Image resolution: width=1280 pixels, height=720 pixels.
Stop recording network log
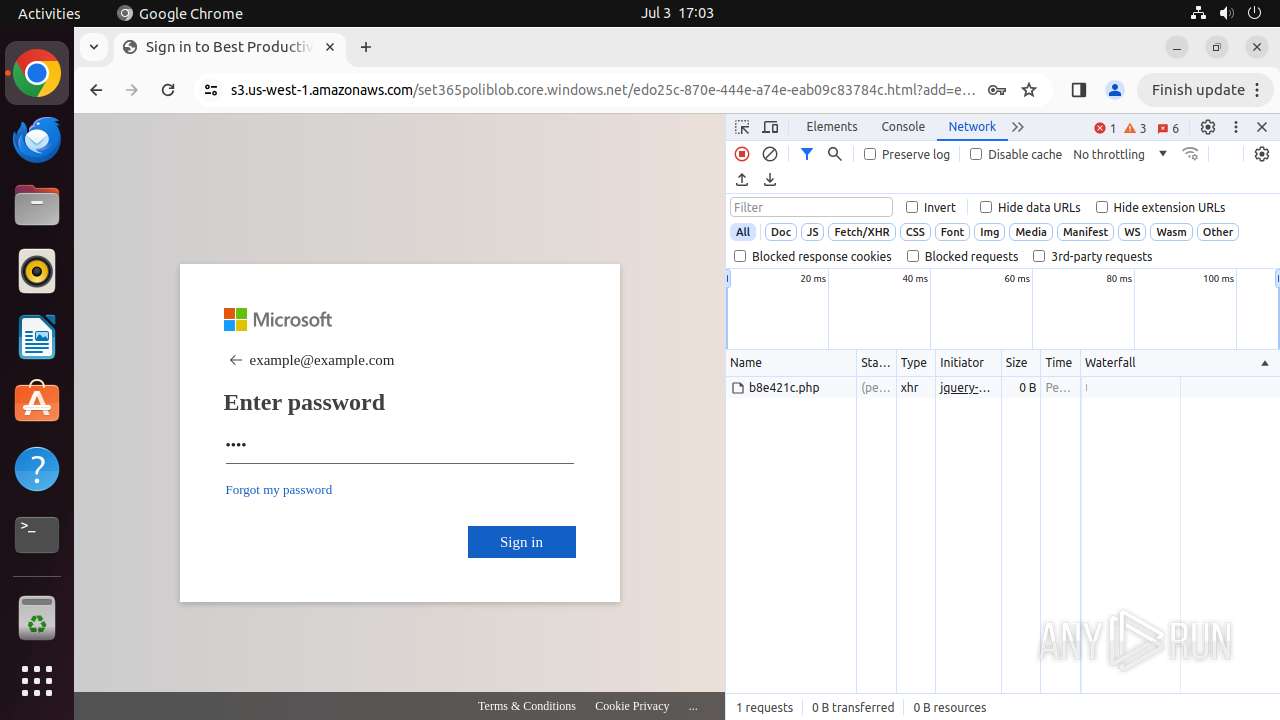pyautogui.click(x=742, y=154)
